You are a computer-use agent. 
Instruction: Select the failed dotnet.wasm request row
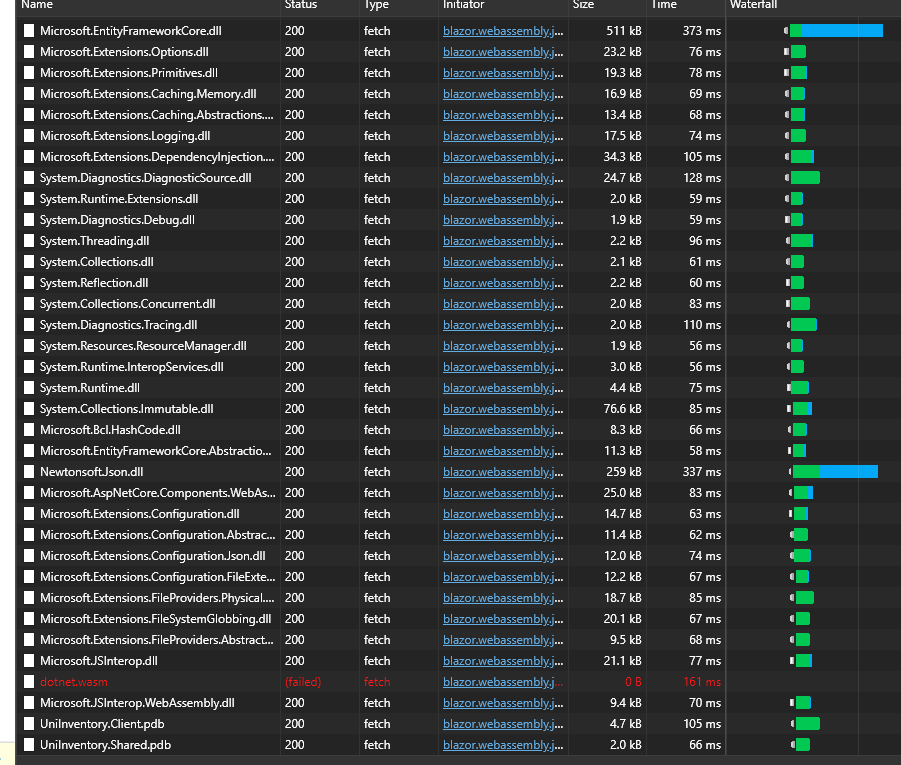(x=200, y=681)
